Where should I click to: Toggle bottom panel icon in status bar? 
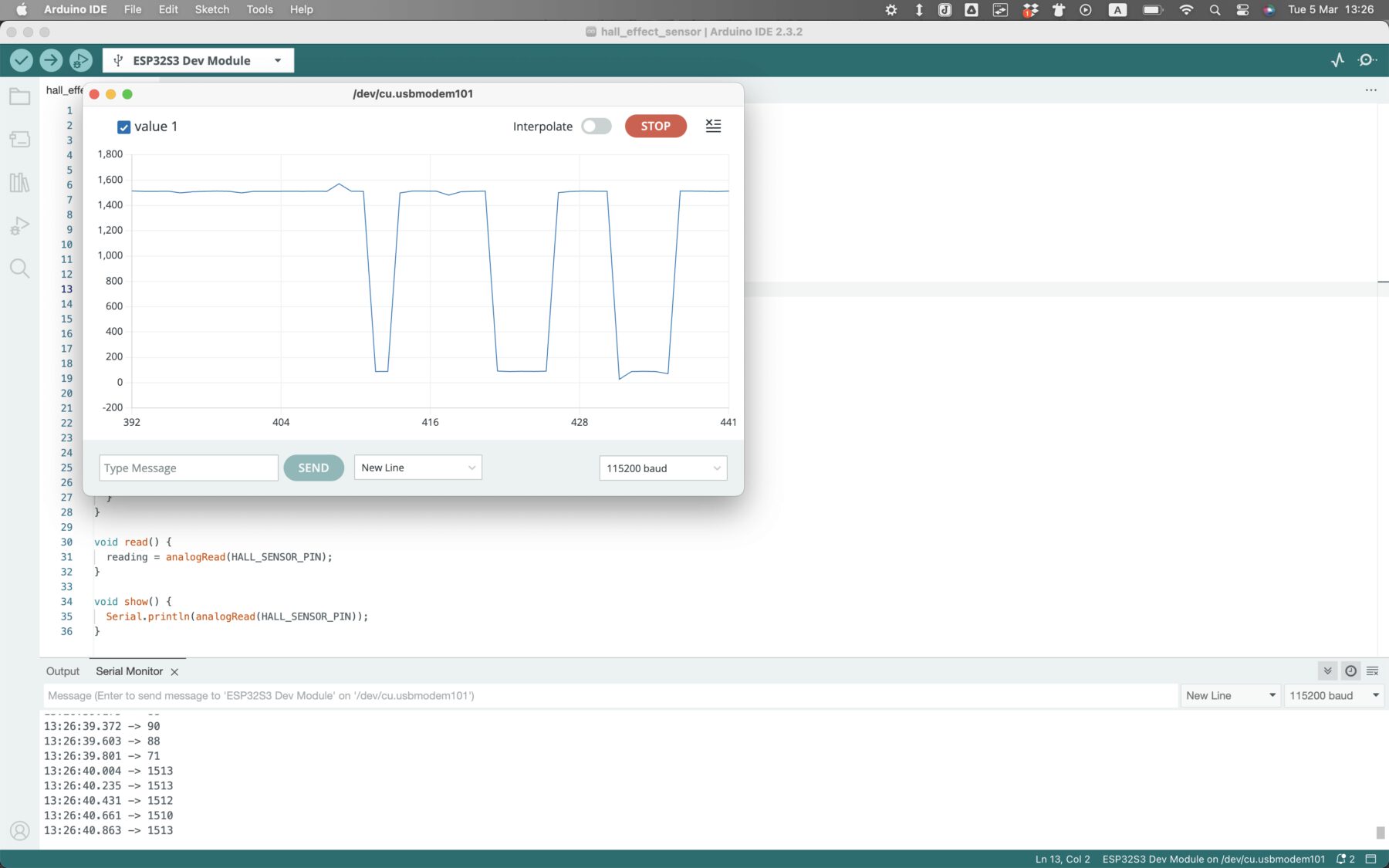pos(1371,859)
